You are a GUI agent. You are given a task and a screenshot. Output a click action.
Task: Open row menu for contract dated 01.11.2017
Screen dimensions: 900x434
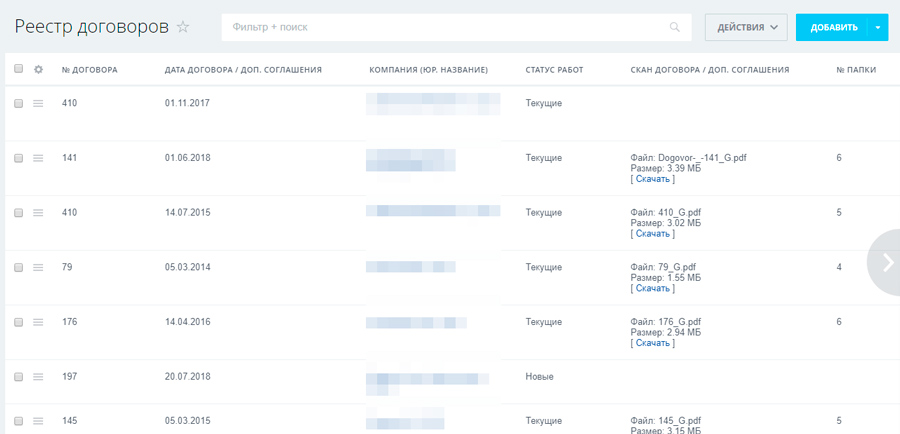coord(38,104)
